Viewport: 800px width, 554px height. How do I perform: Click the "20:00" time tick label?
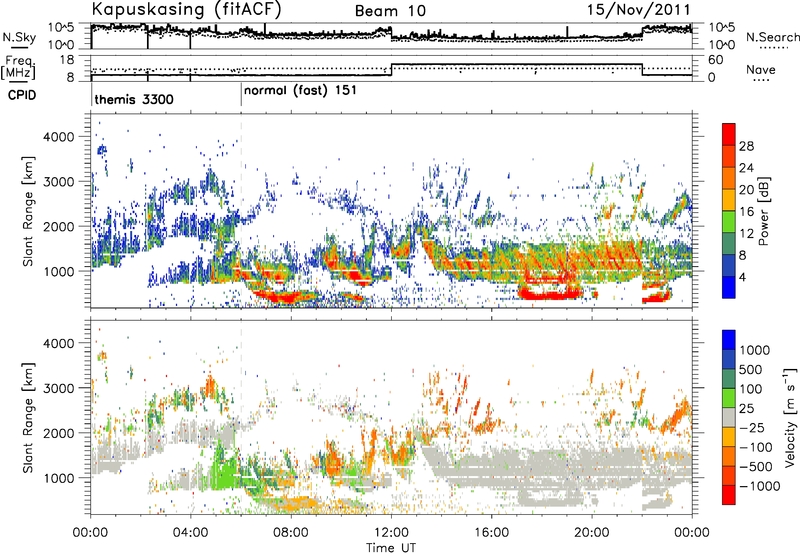click(592, 533)
